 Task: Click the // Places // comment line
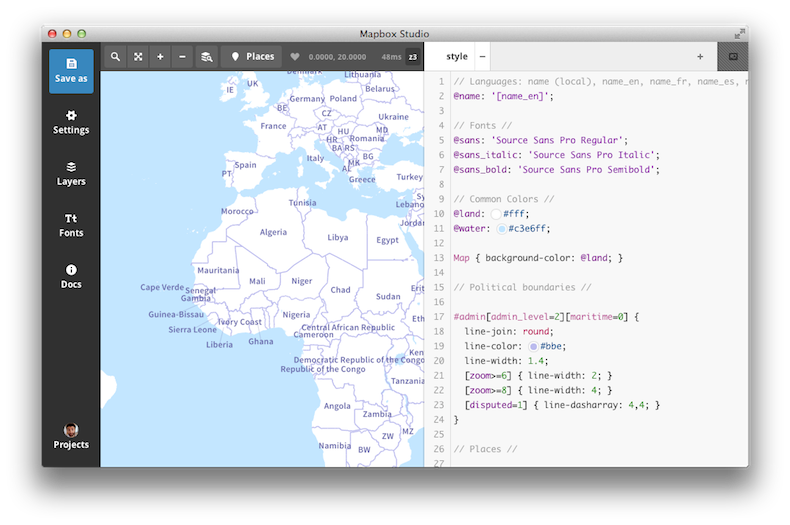coord(485,449)
